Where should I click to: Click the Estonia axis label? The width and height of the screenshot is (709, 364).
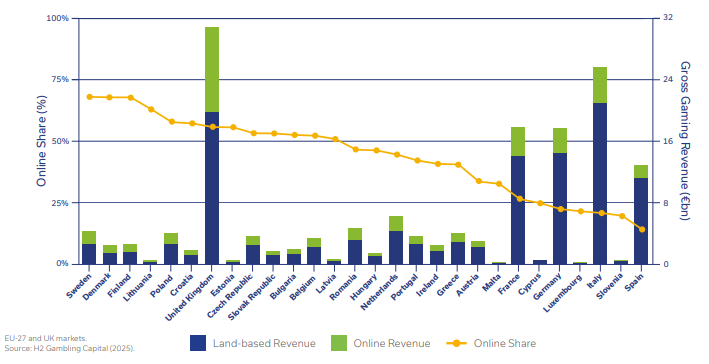[222, 285]
